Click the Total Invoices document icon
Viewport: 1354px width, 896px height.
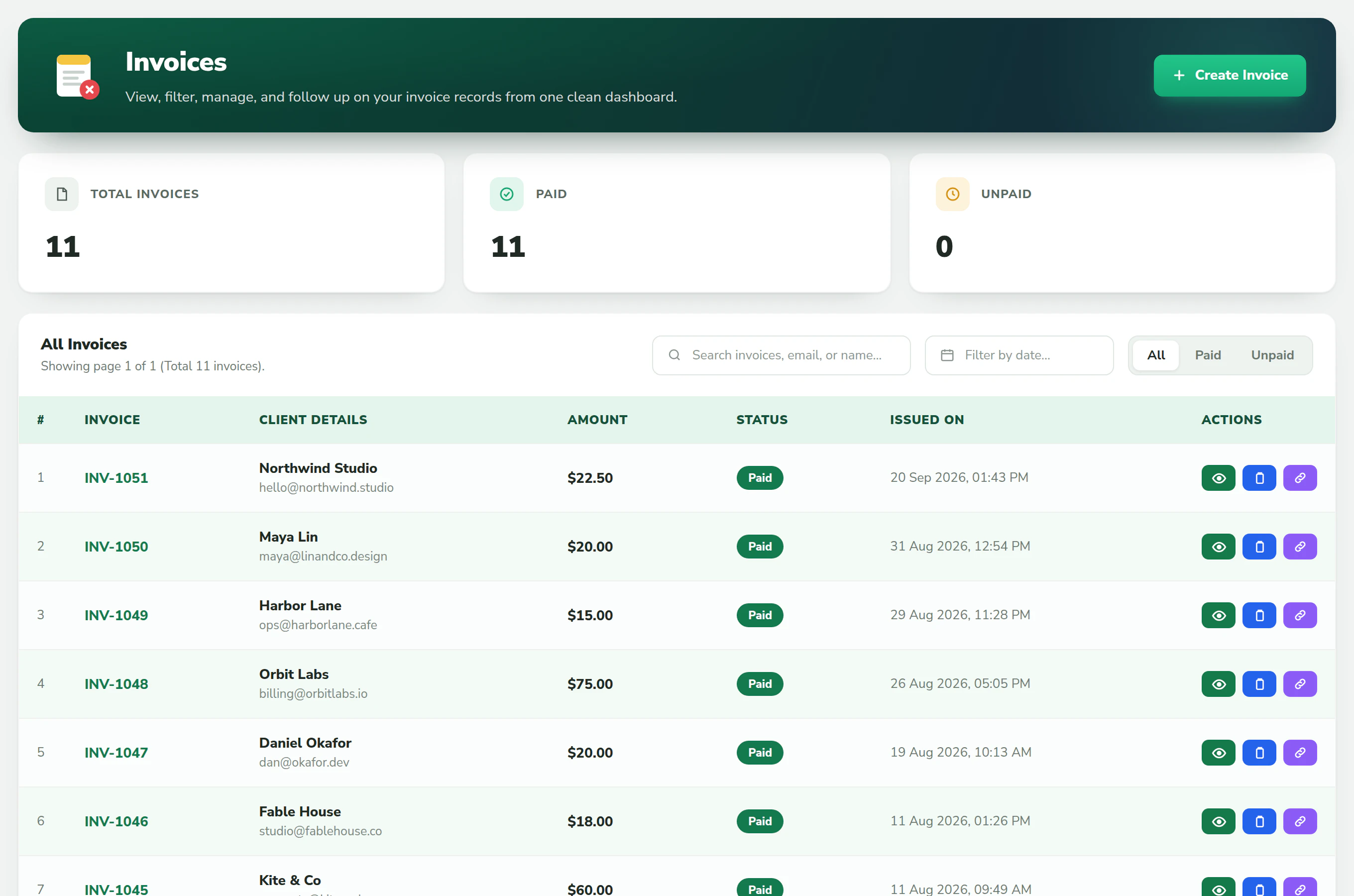[x=62, y=194]
